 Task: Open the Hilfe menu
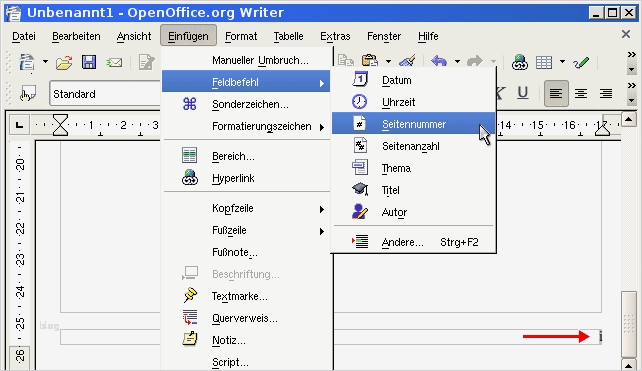coord(428,36)
